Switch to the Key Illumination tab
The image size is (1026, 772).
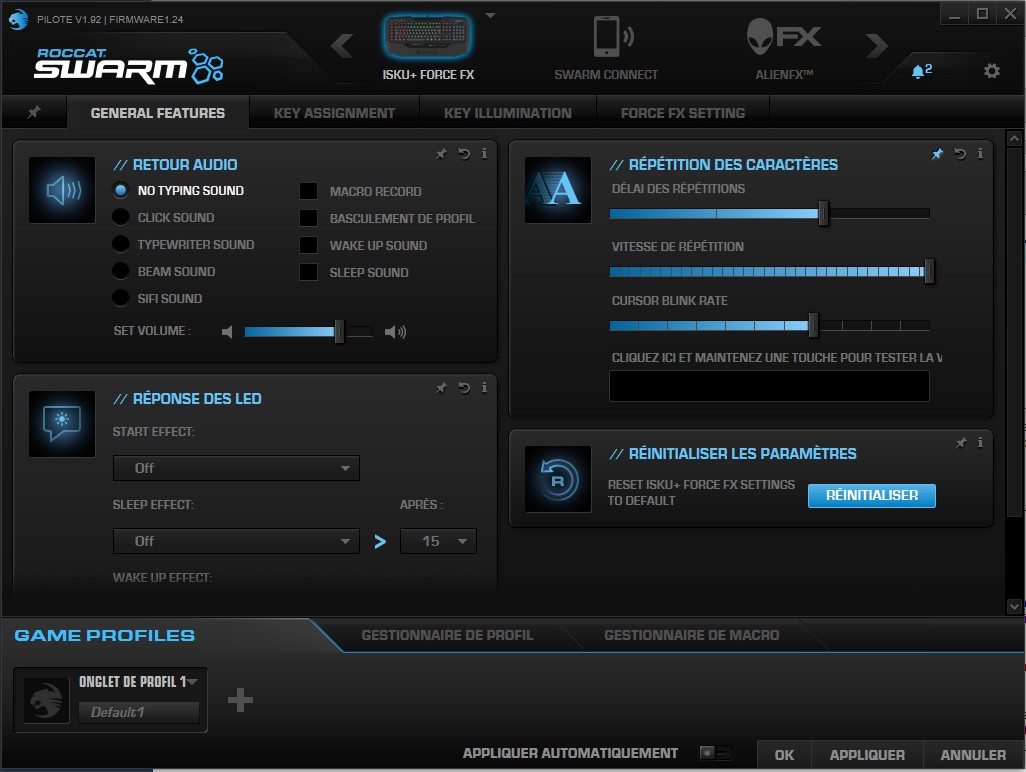(507, 112)
